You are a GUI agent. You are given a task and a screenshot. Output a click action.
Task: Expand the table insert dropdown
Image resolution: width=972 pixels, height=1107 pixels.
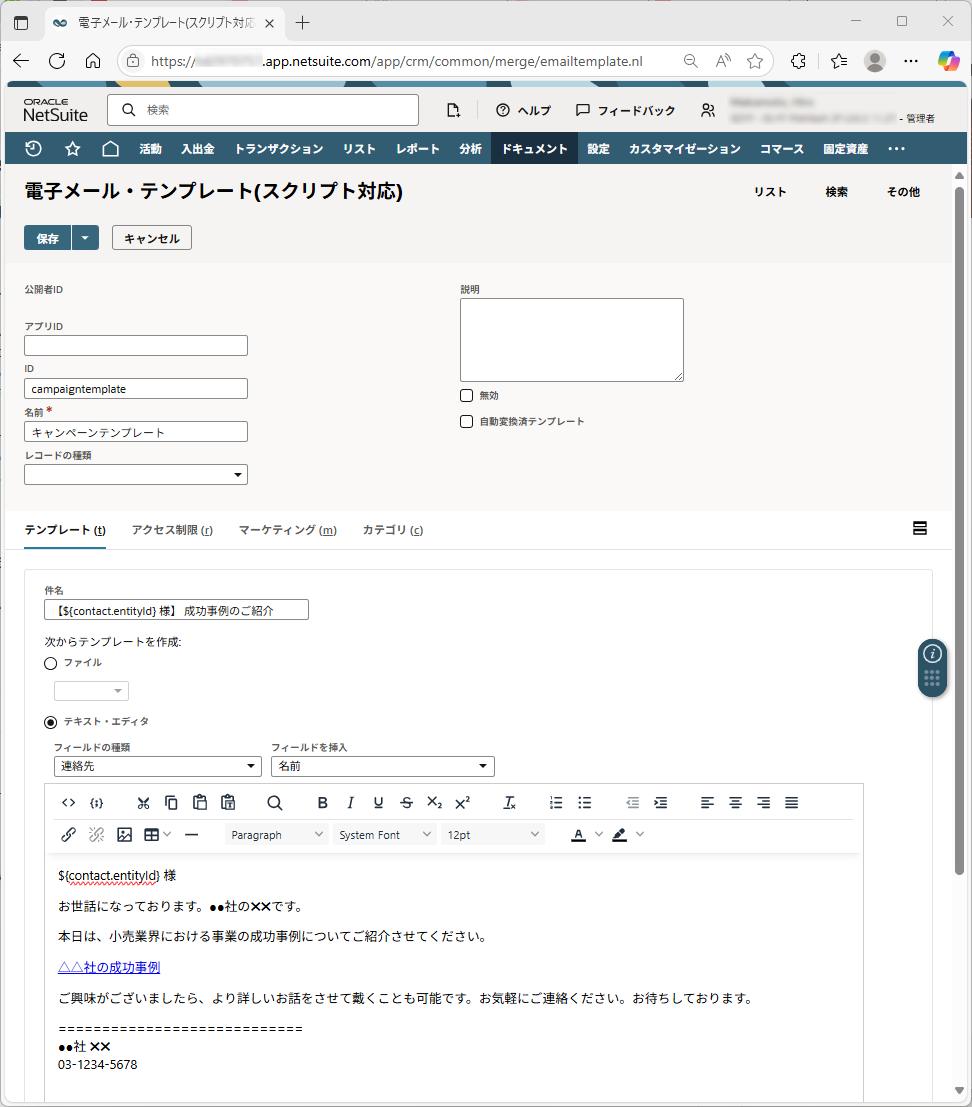coord(167,834)
